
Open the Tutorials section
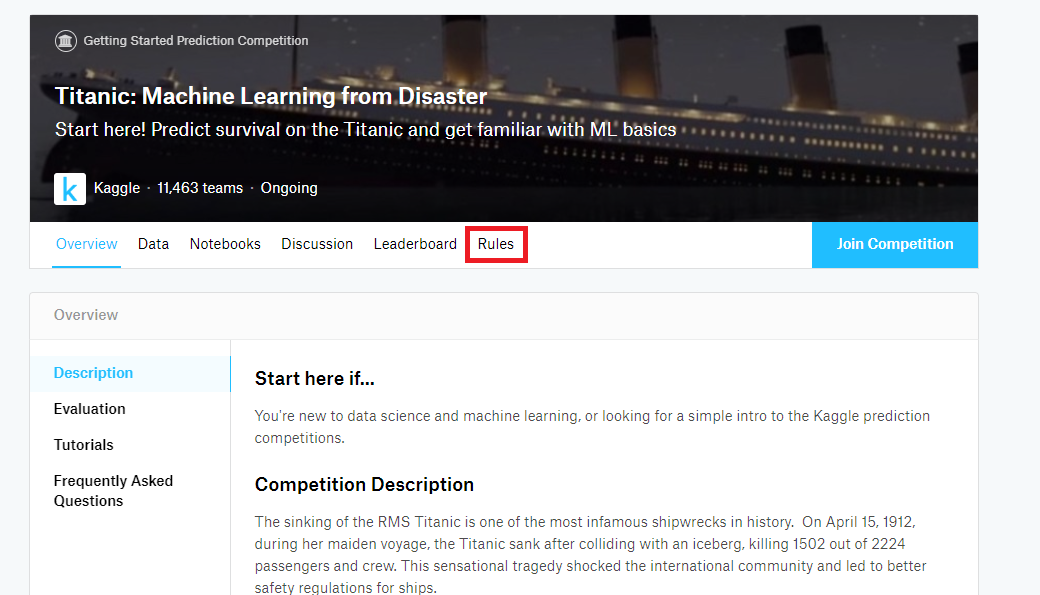[84, 445]
